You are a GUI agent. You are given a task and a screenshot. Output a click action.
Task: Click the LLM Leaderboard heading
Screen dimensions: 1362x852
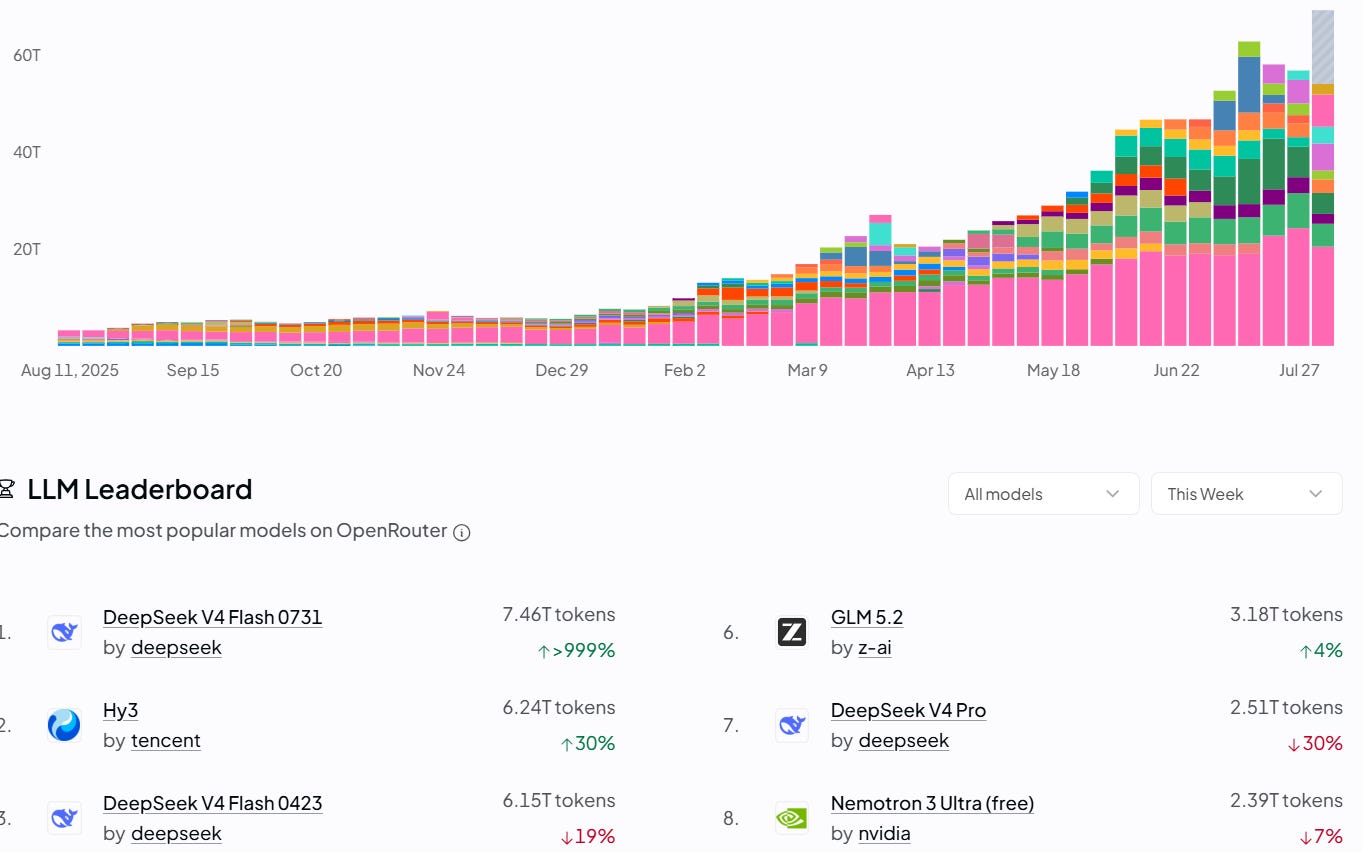[x=139, y=490]
